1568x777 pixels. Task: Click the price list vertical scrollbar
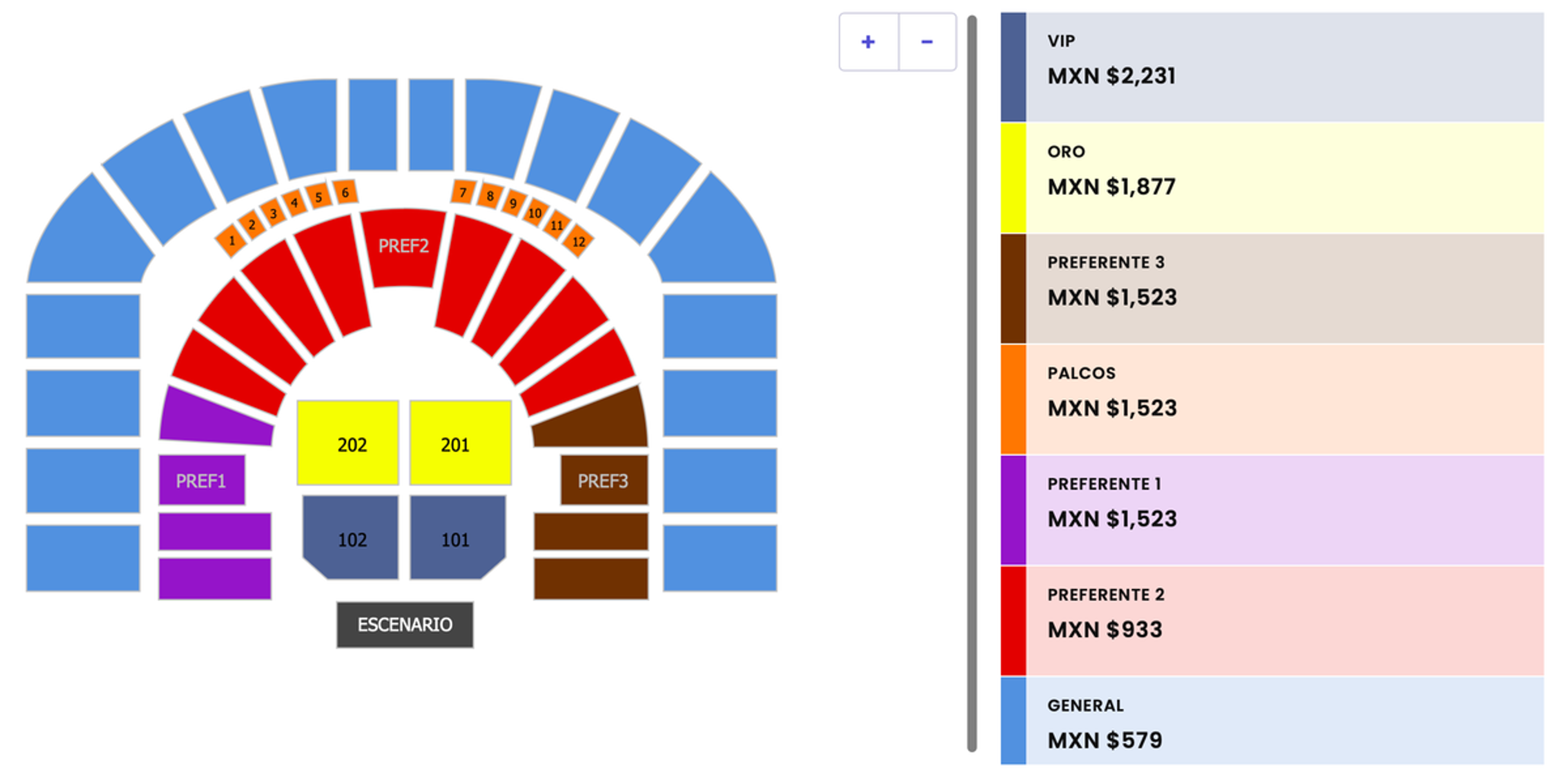972,383
